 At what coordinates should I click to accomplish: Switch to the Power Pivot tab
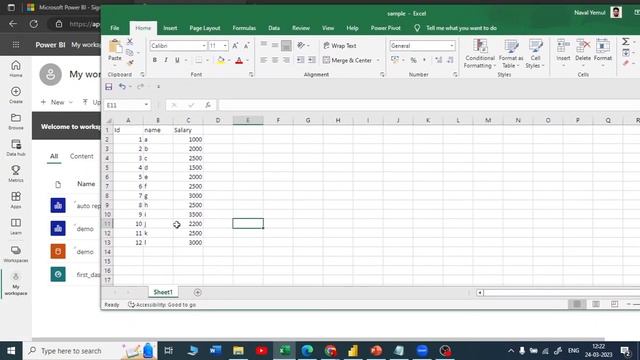[386, 28]
